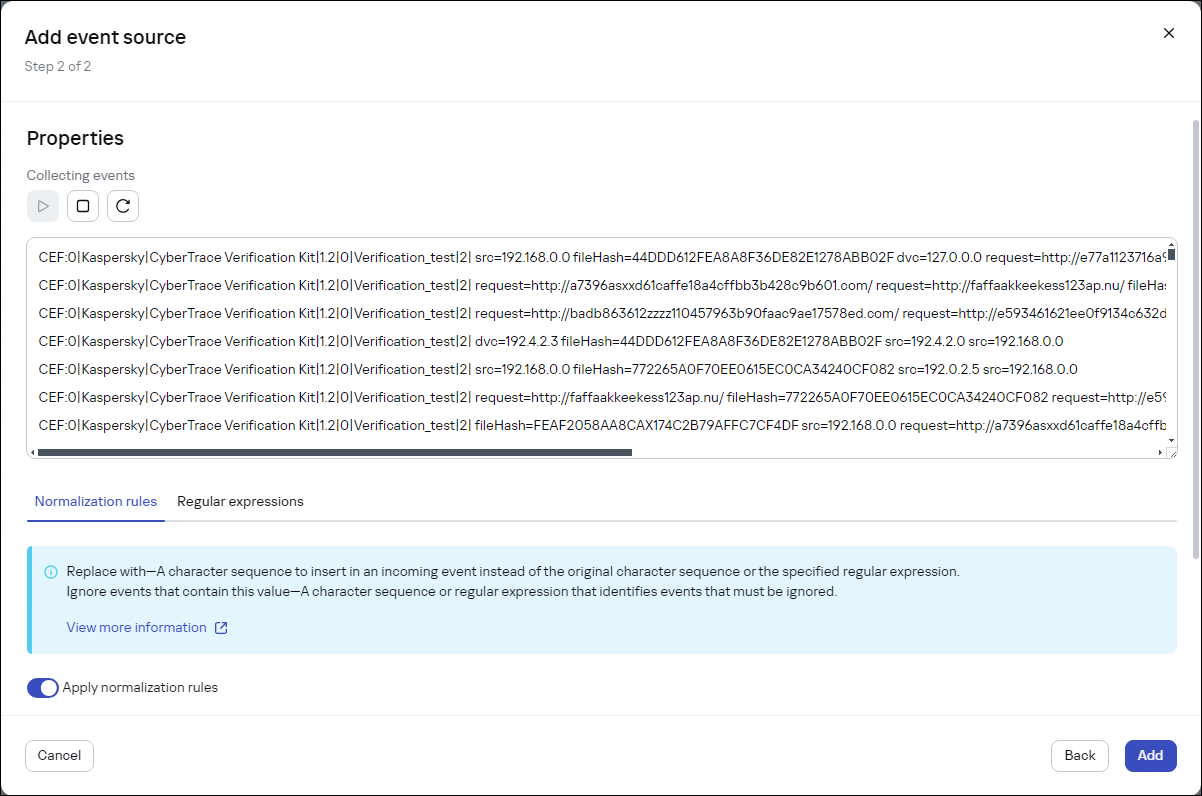Restart event collection via the refresh icon
This screenshot has height=796, width=1202.
(123, 206)
